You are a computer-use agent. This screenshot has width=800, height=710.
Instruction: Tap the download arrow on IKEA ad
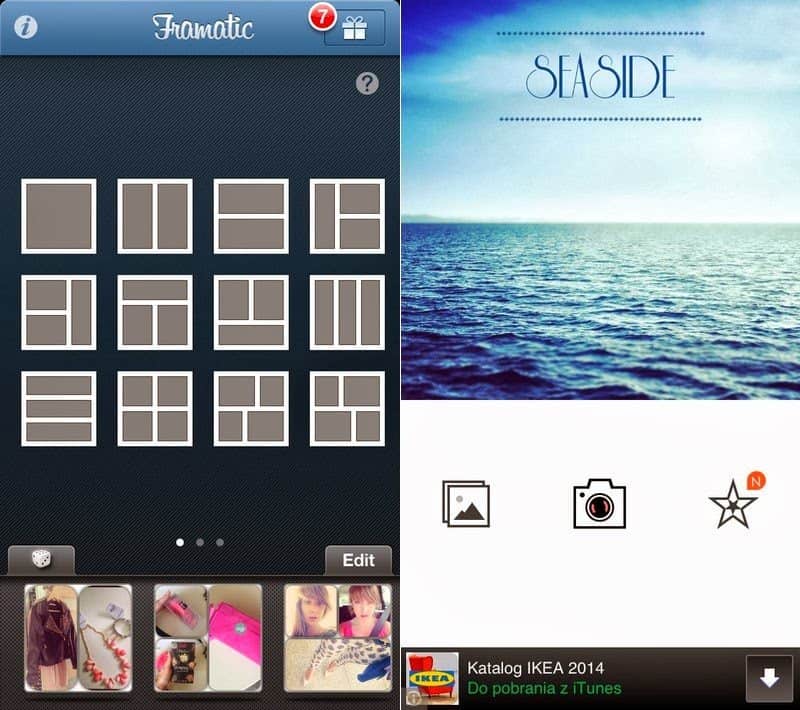pyautogui.click(x=769, y=678)
